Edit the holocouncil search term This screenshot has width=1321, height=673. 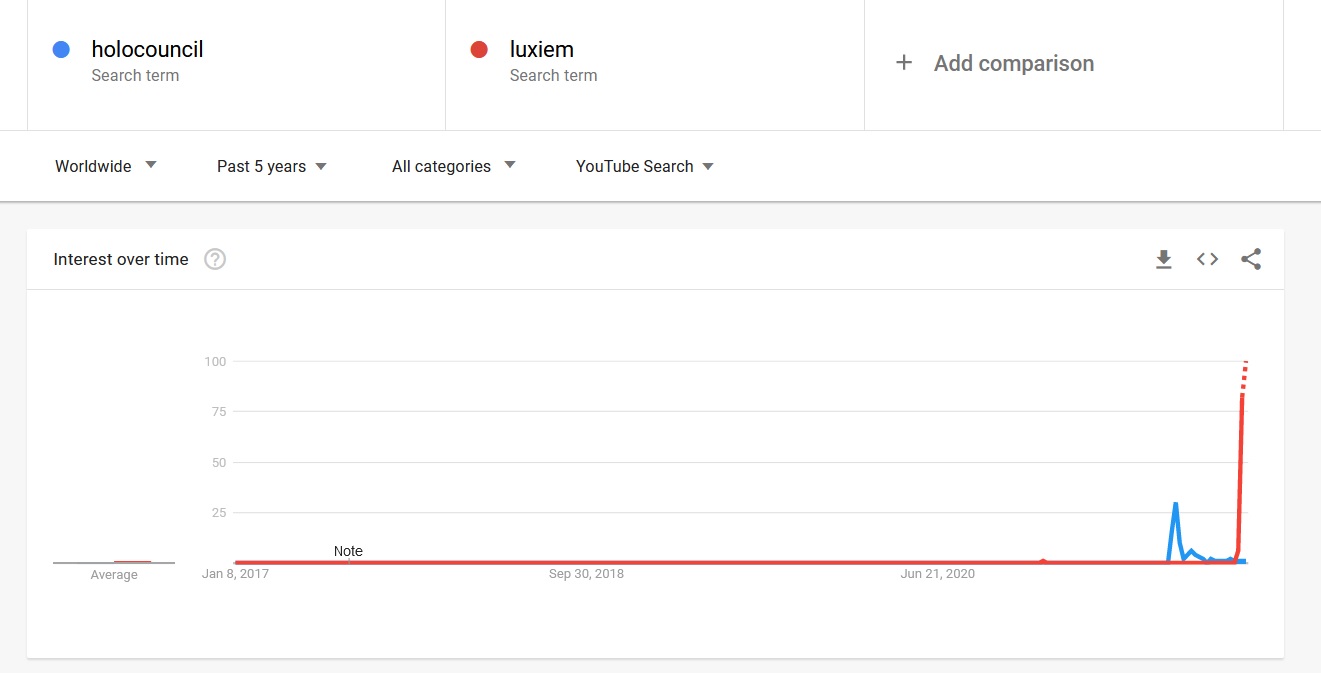click(147, 49)
